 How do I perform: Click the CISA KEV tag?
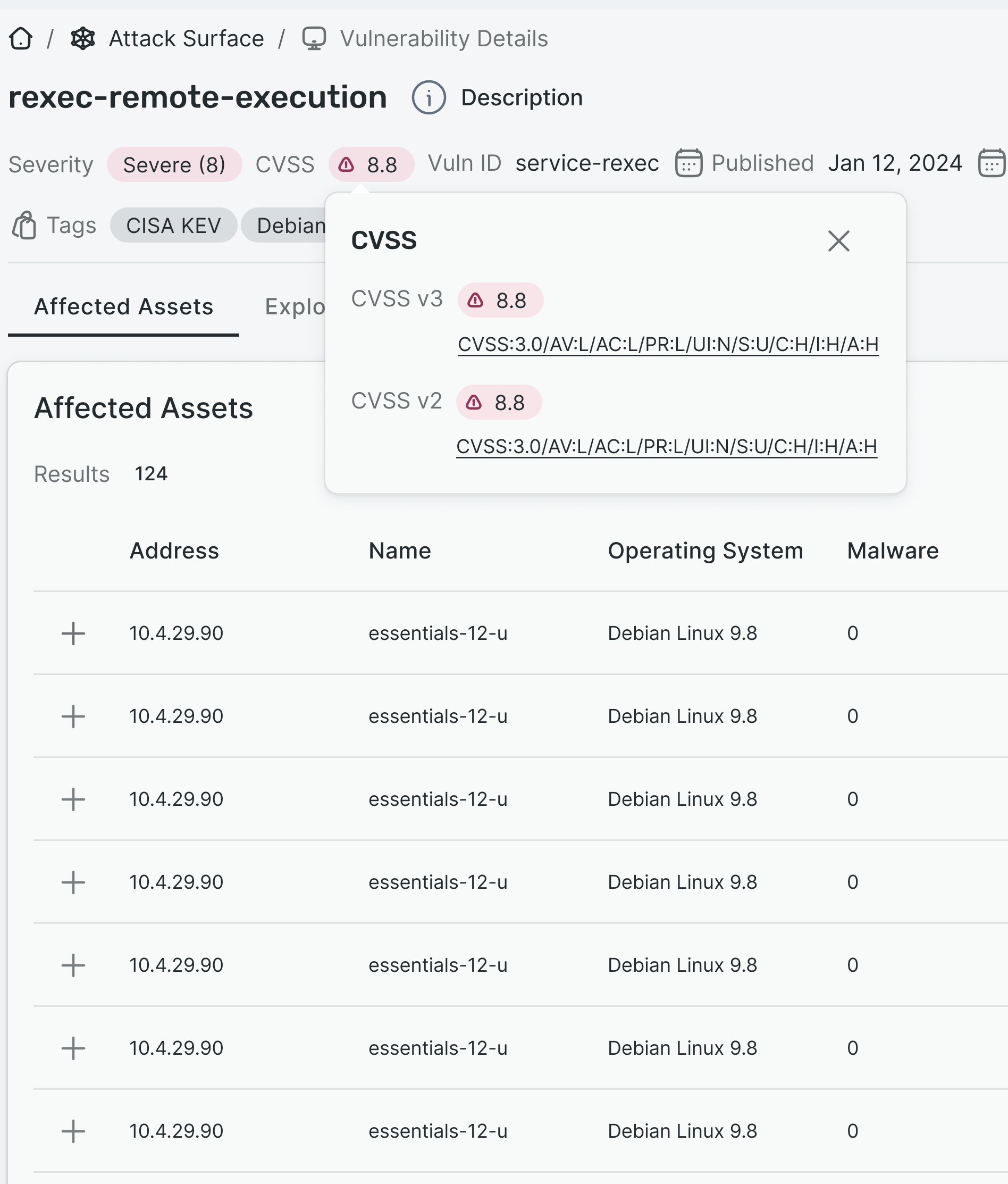(x=173, y=225)
